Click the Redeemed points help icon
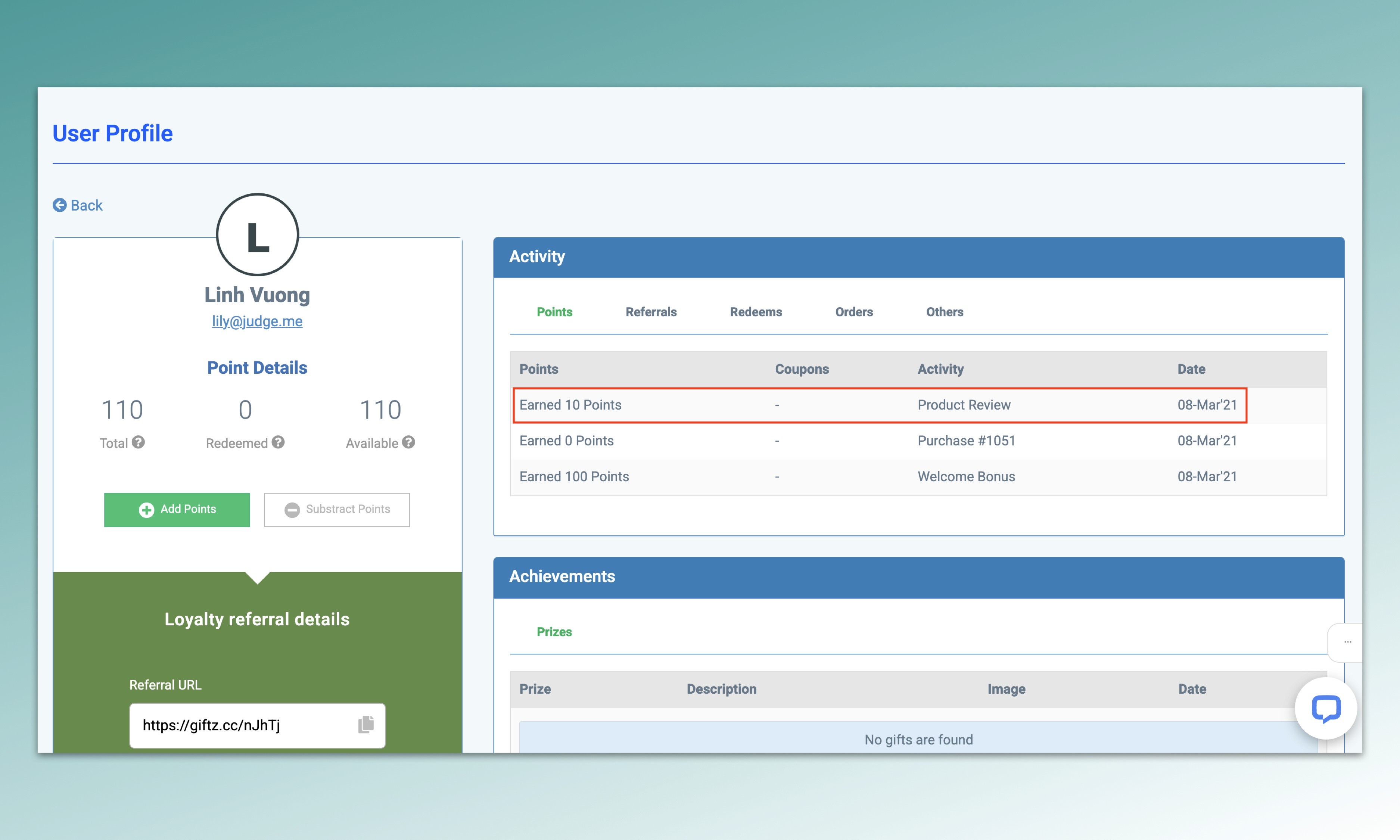The height and width of the screenshot is (840, 1400). point(278,442)
